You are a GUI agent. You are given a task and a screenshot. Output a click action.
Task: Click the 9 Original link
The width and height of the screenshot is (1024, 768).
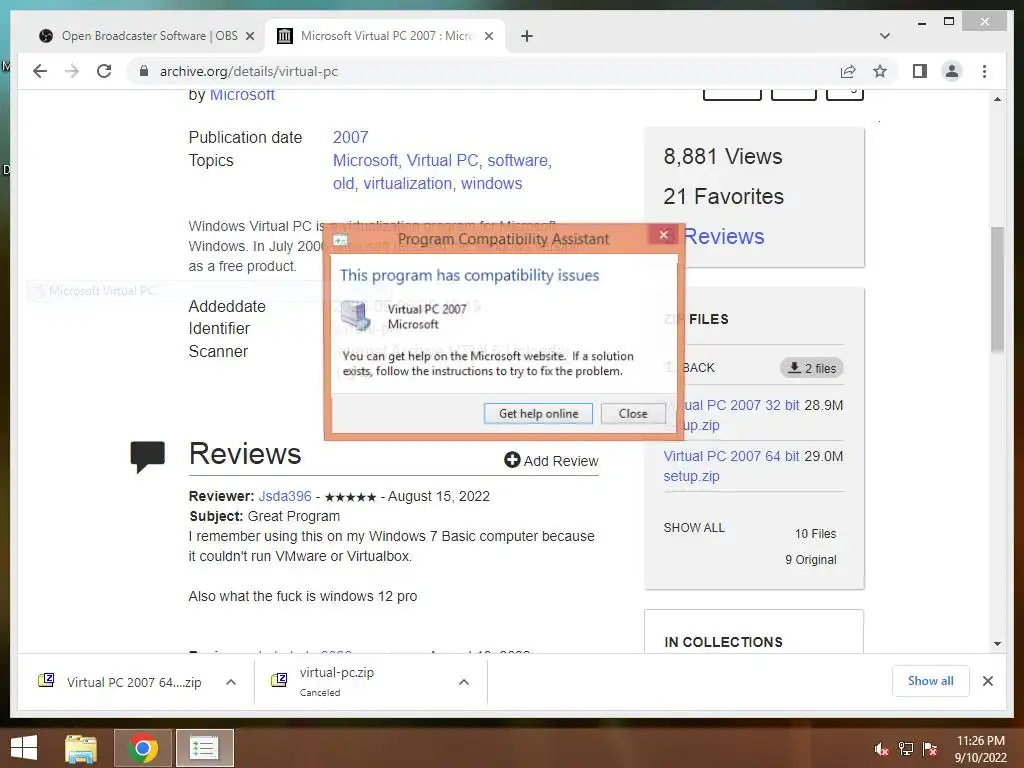(x=810, y=560)
